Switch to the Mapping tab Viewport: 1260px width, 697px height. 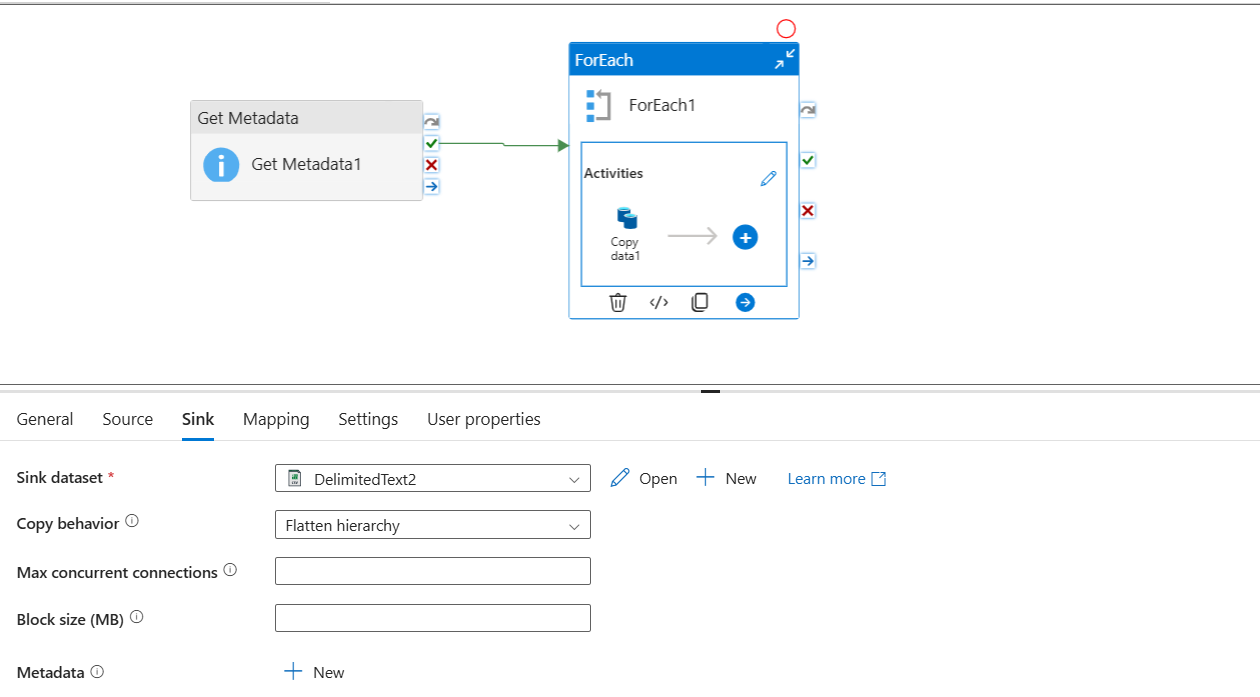(x=276, y=419)
